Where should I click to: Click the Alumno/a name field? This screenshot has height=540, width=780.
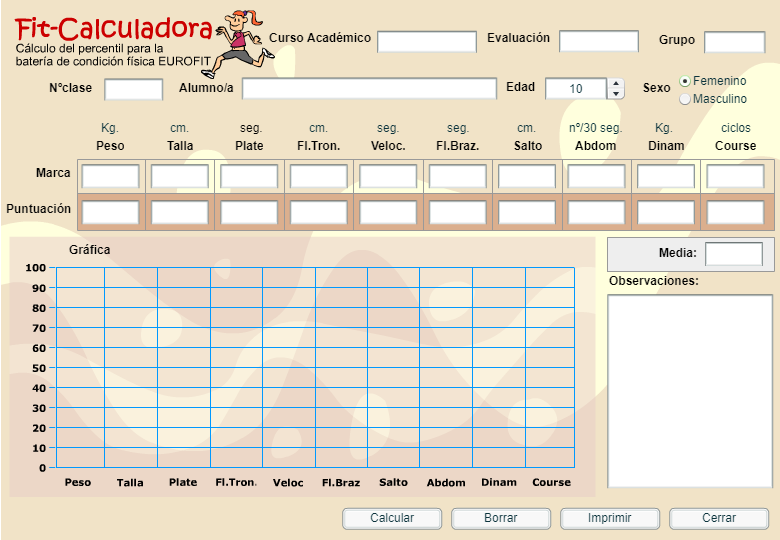click(369, 89)
